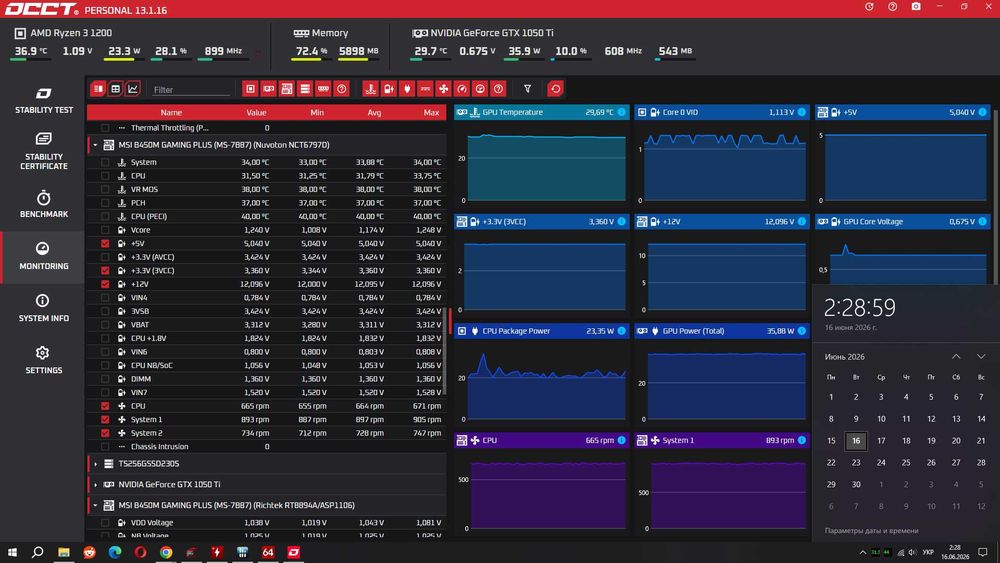Open the notification center icon
The height and width of the screenshot is (563, 1000).
point(983,552)
